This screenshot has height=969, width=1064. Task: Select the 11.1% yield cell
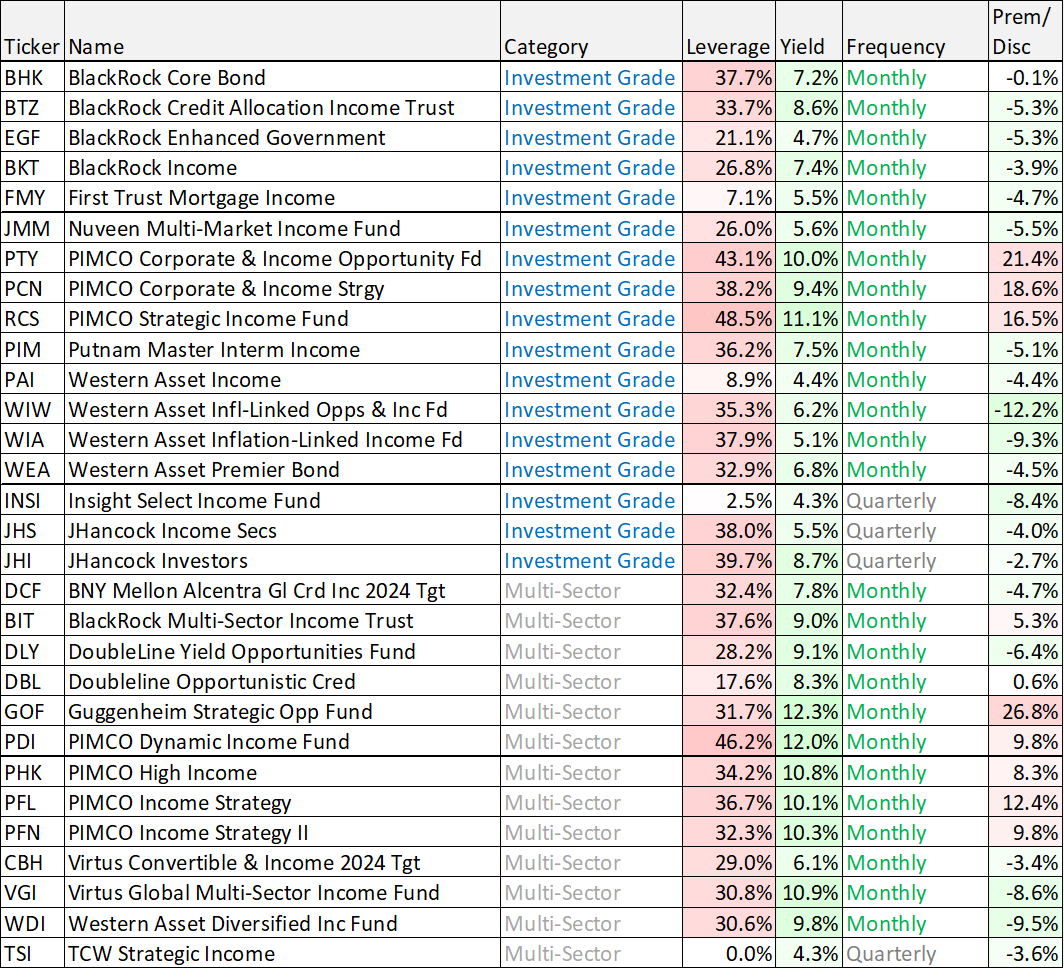(x=809, y=318)
